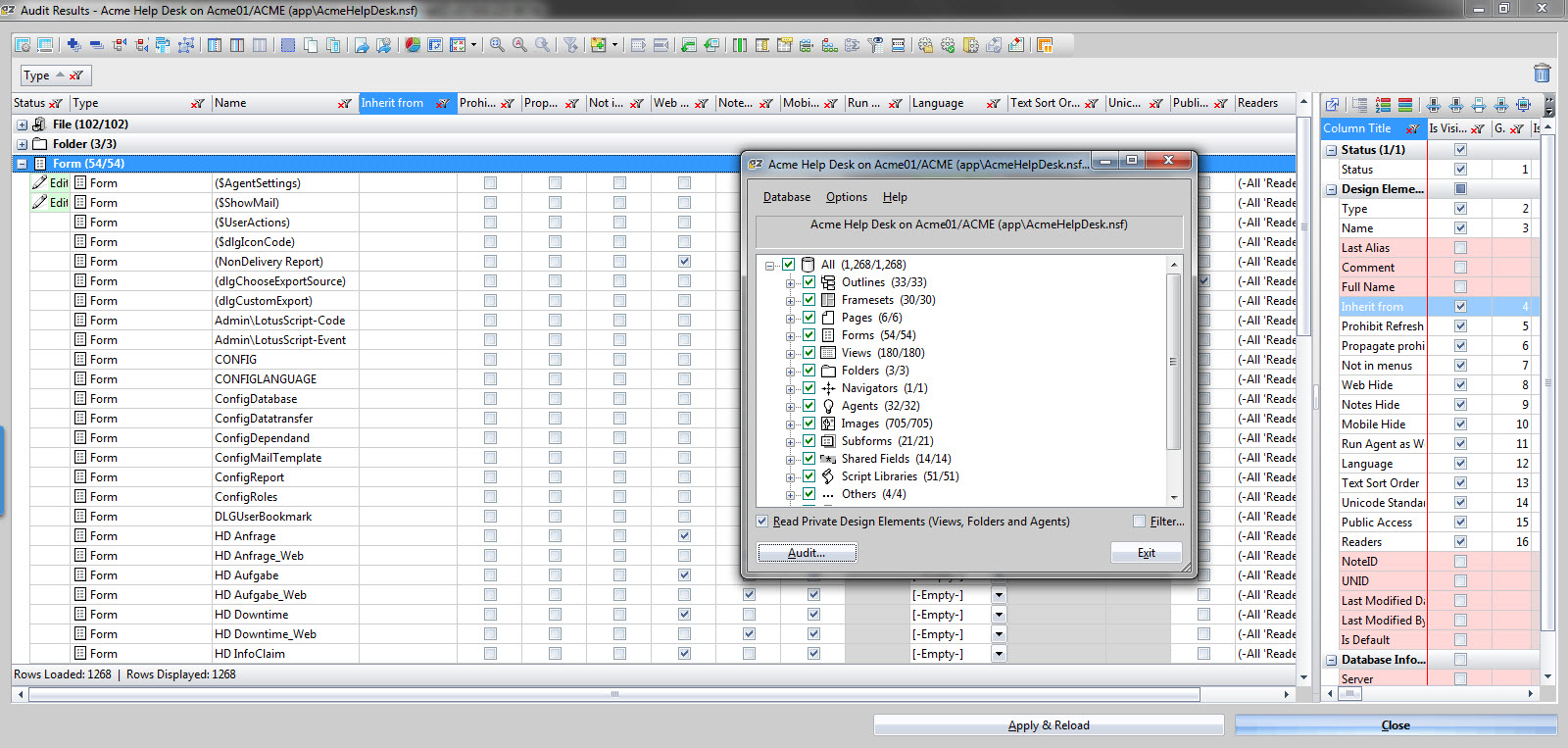The image size is (1568, 748).
Task: Click the green paired columns toolbar icon
Action: pos(740,45)
